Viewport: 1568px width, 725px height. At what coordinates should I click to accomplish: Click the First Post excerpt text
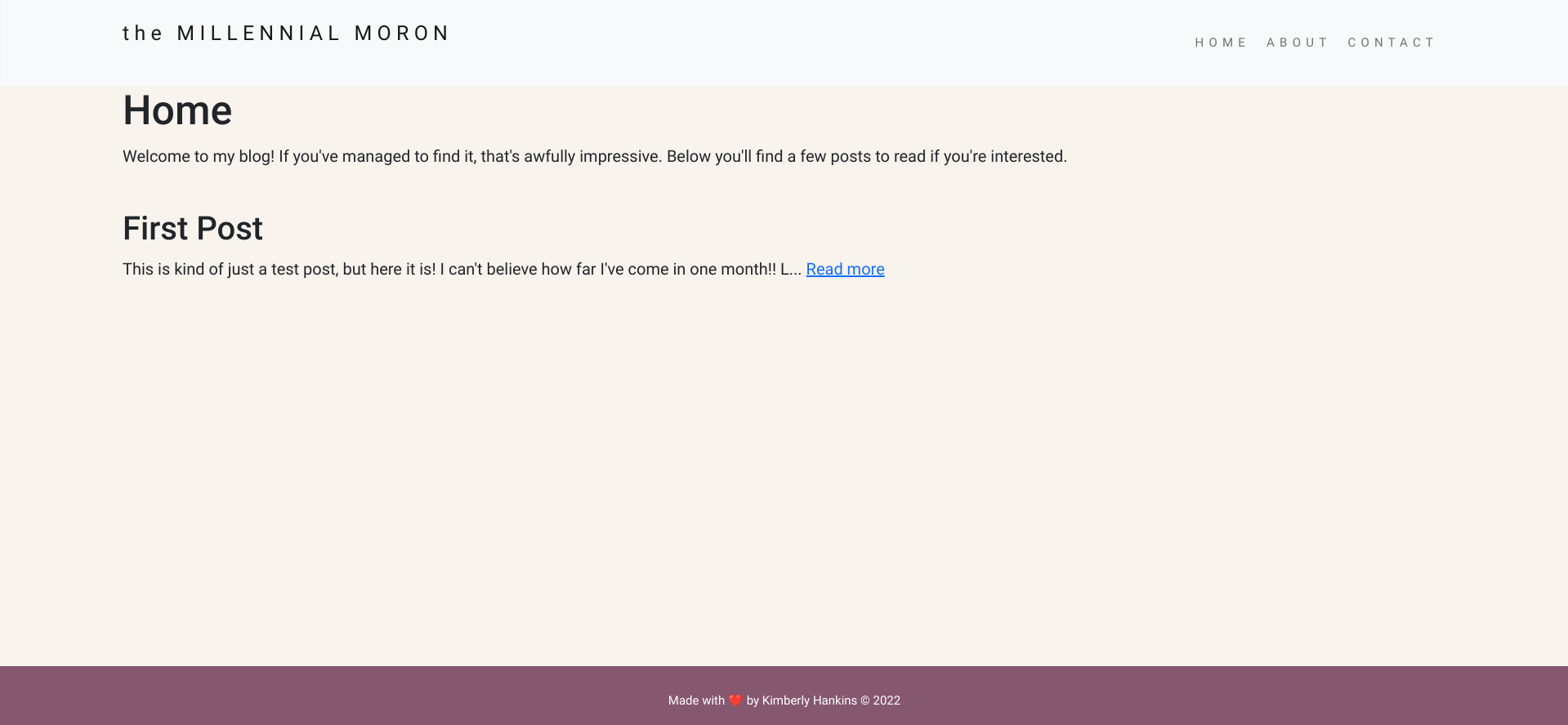pyautogui.click(x=462, y=270)
